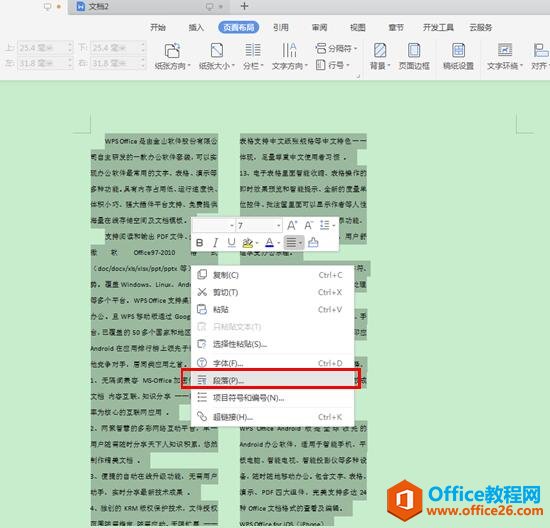The width and height of the screenshot is (550, 528).
Task: Click the paragraph alignment button
Action: tap(291, 242)
